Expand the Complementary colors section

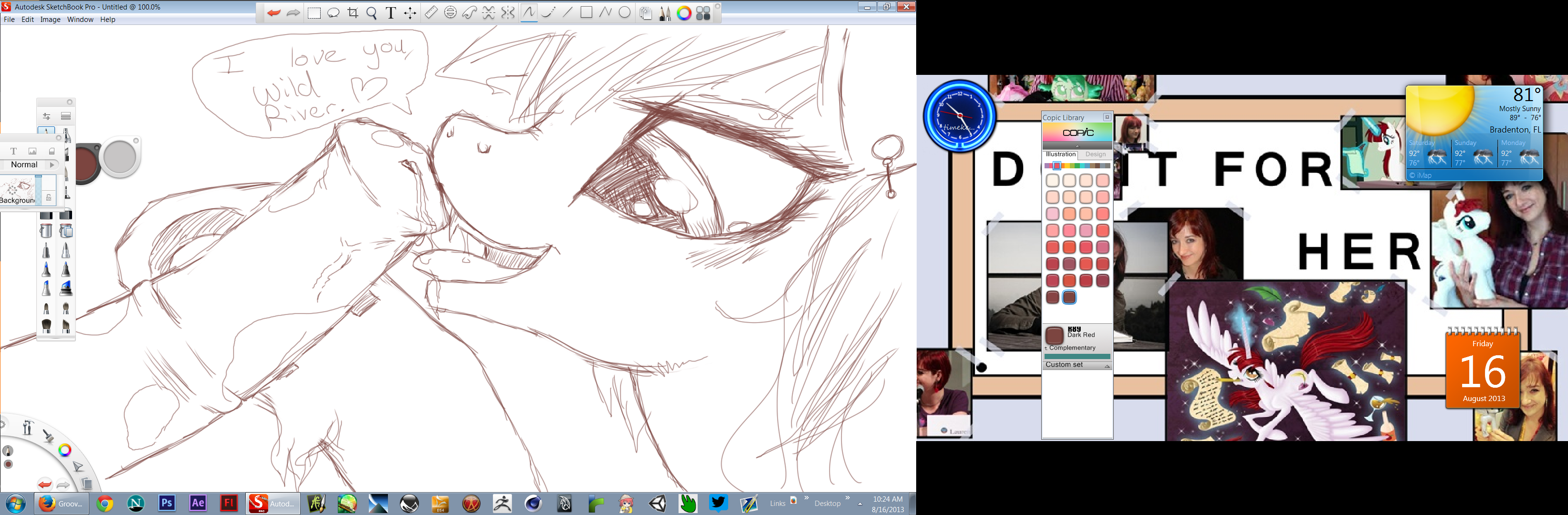(x=1071, y=348)
